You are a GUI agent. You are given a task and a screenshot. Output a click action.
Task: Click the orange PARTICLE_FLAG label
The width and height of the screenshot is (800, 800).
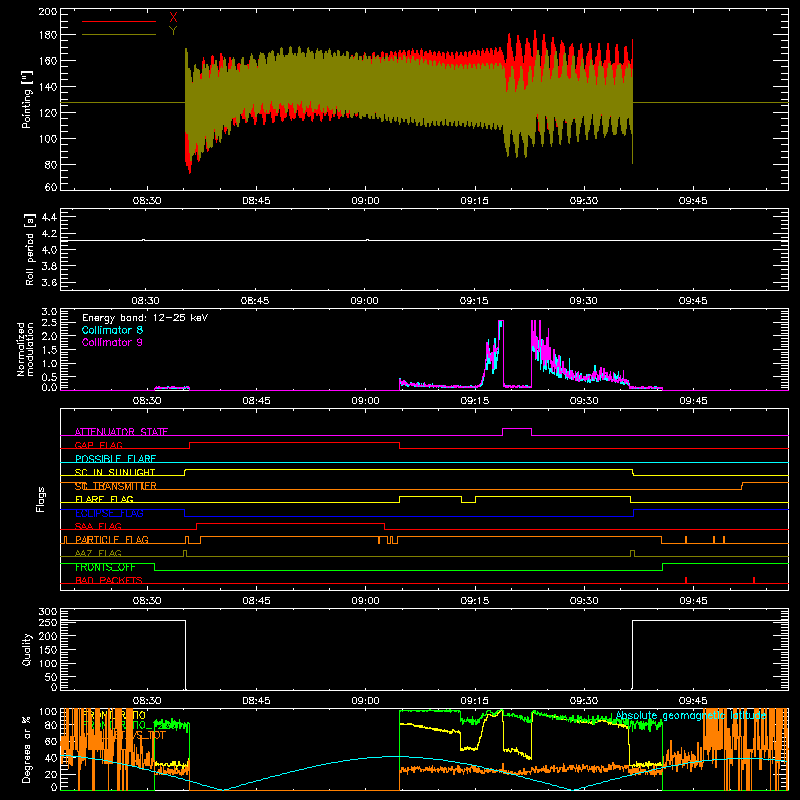[112, 539]
